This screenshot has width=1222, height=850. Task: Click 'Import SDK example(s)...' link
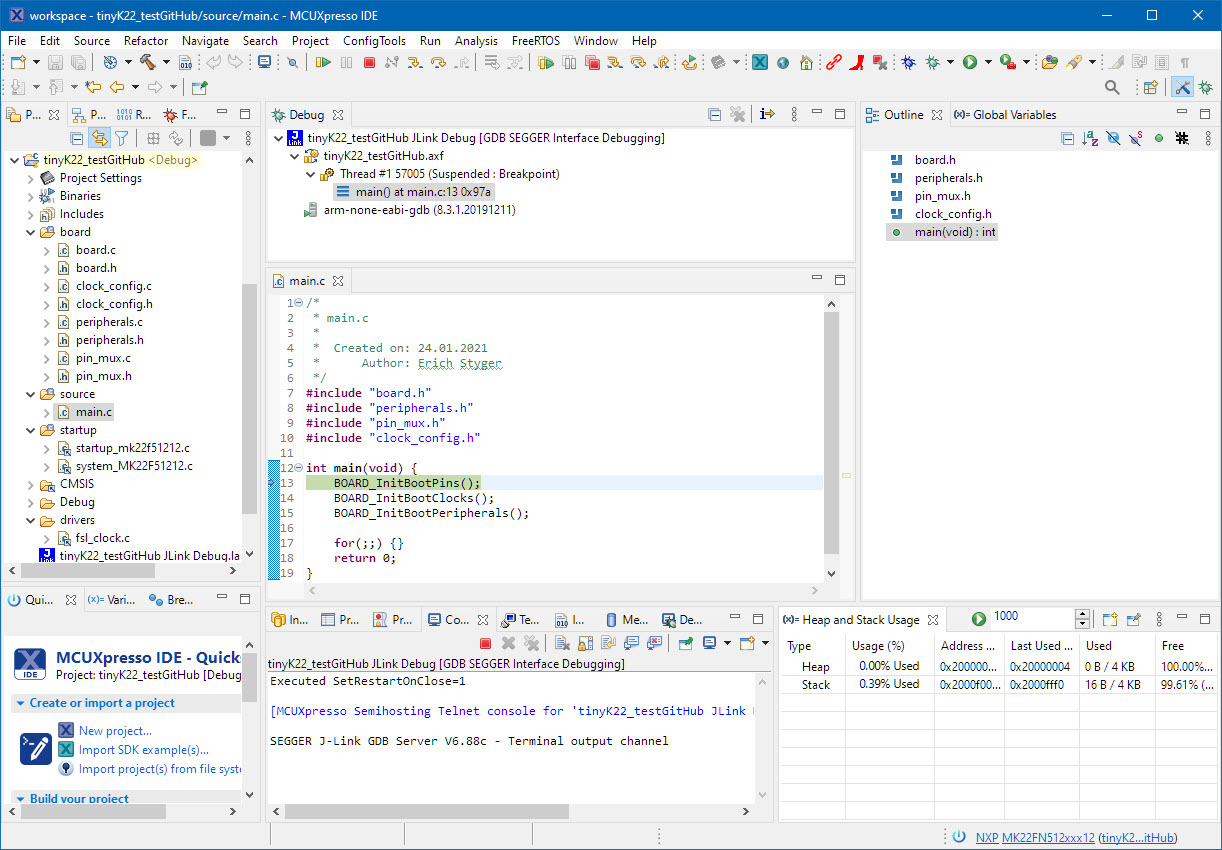[144, 750]
